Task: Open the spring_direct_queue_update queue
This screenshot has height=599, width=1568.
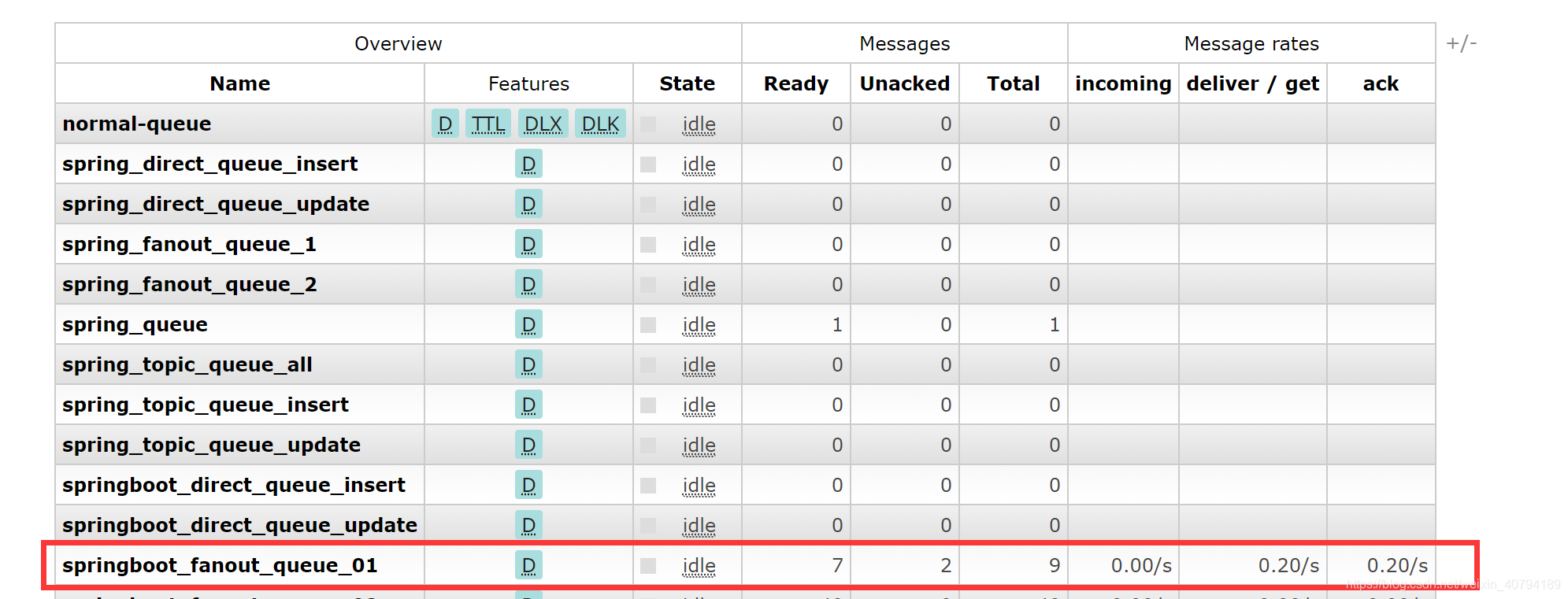Action: 216,204
